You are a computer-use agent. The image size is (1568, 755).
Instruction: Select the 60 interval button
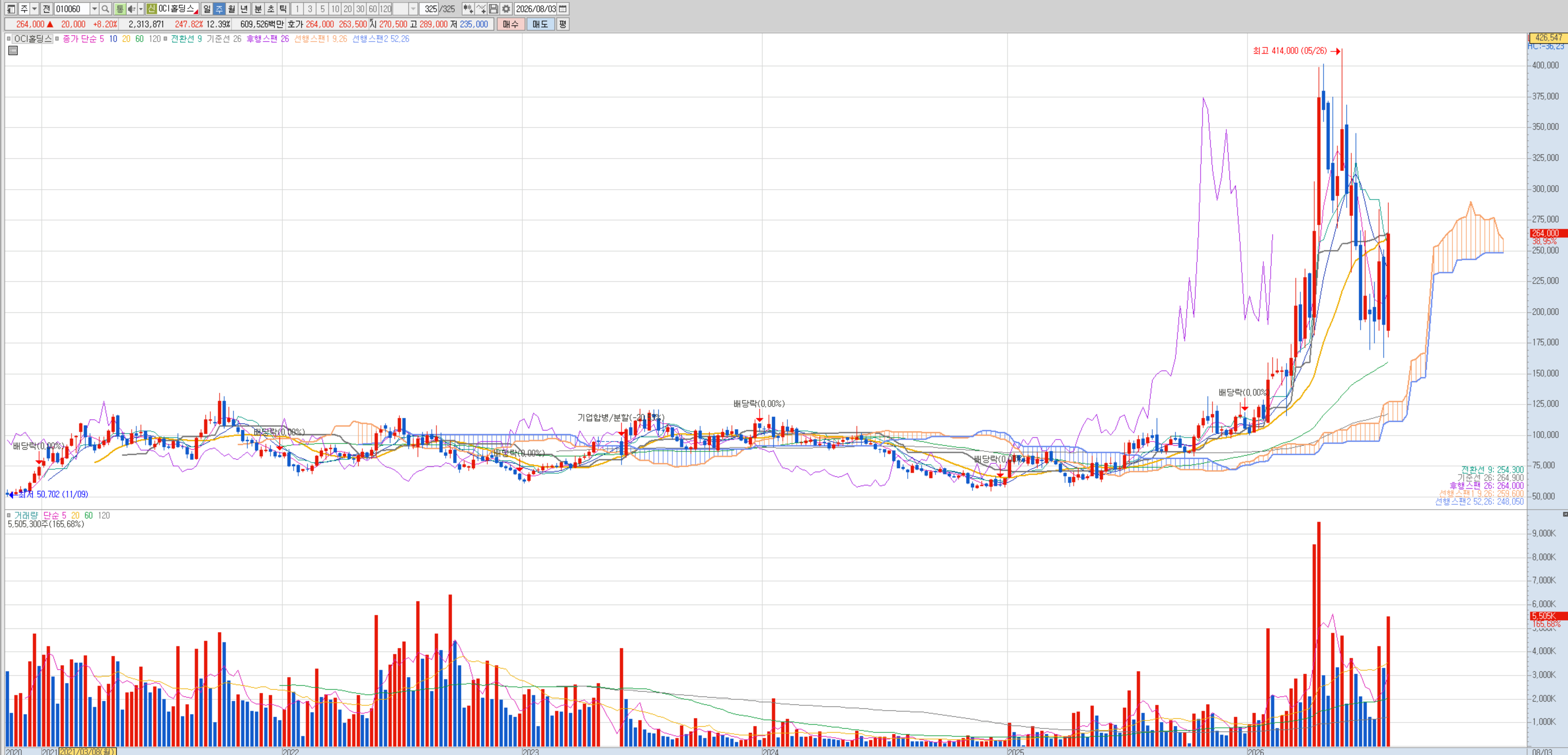coord(373,8)
